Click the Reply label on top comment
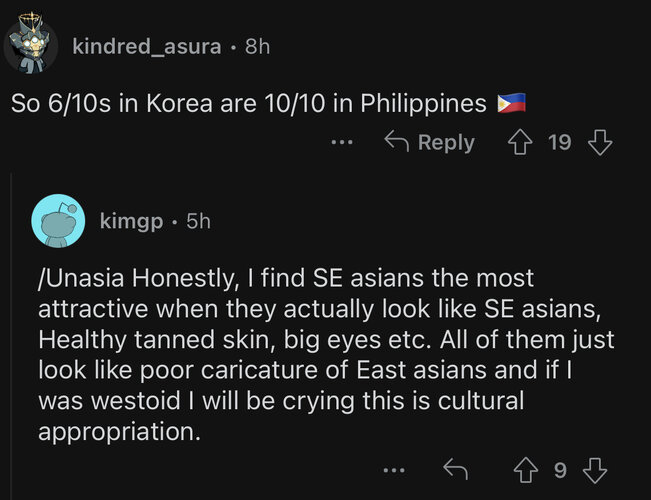 click(446, 143)
